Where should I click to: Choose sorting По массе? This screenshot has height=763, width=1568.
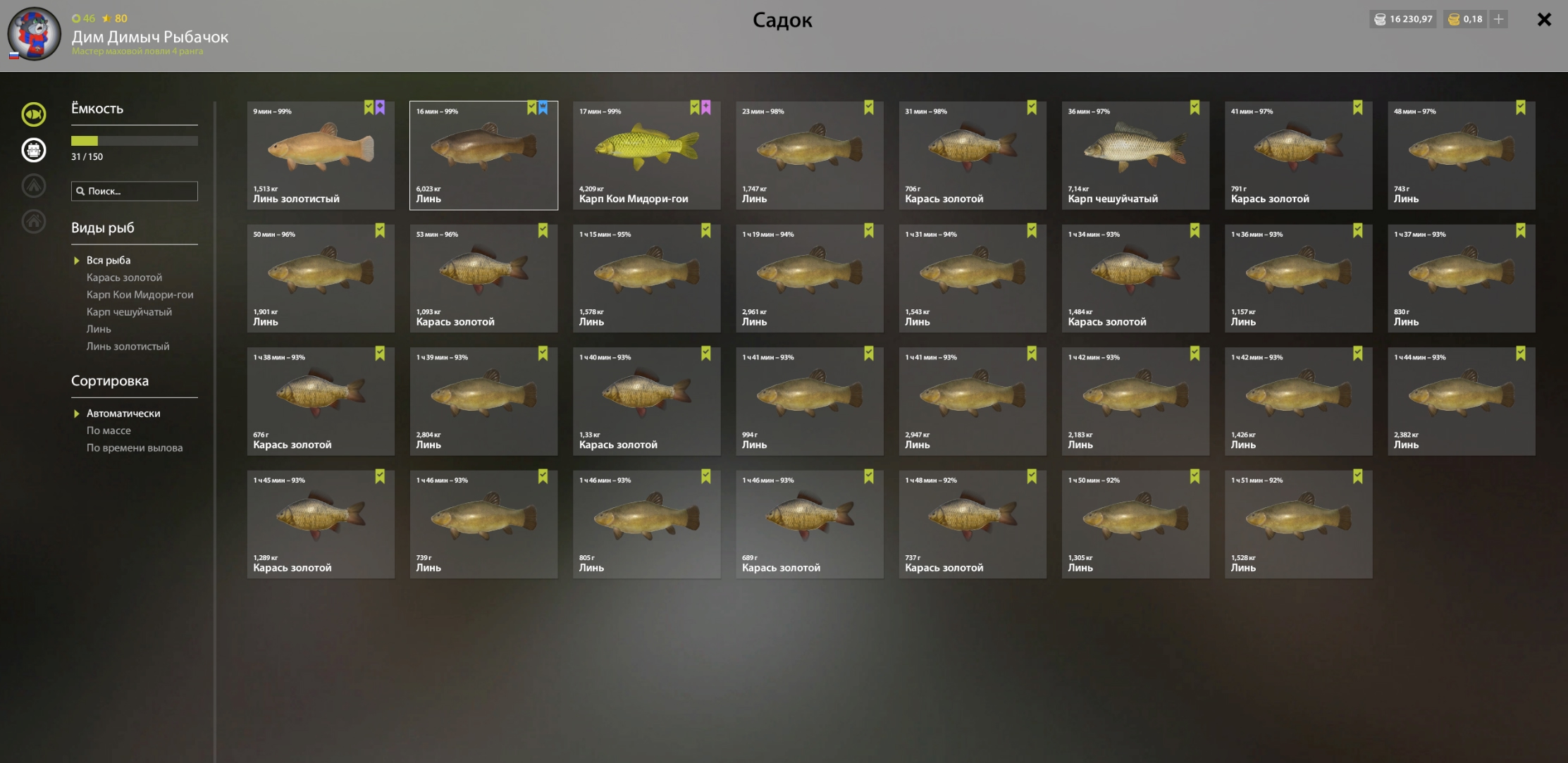pyautogui.click(x=109, y=430)
